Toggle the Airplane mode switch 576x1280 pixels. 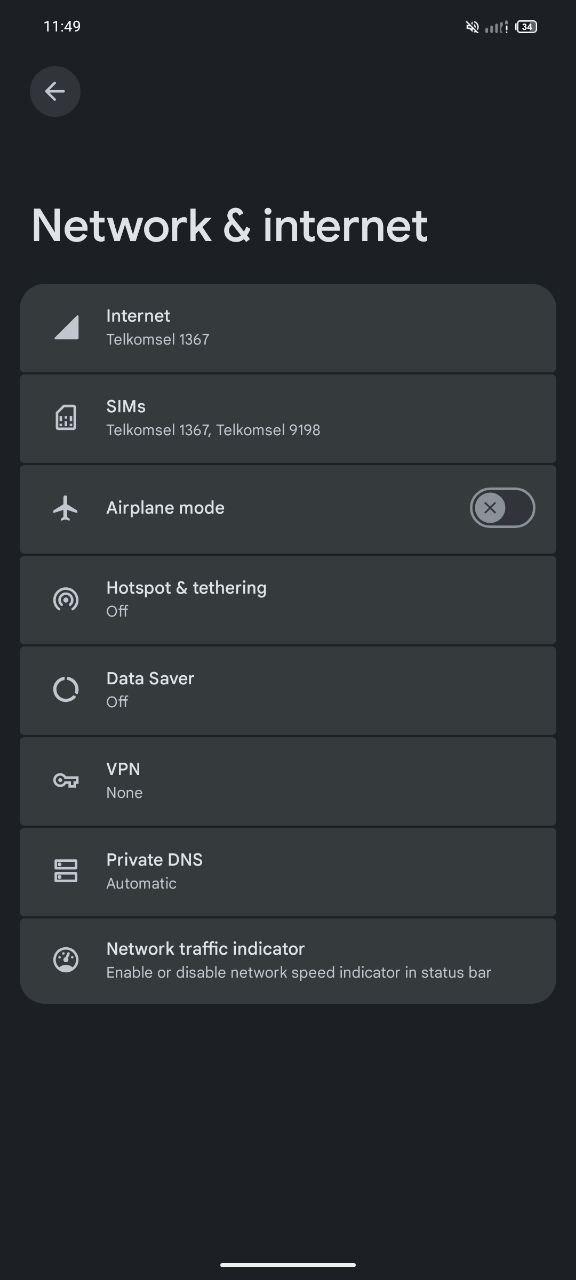coord(502,508)
